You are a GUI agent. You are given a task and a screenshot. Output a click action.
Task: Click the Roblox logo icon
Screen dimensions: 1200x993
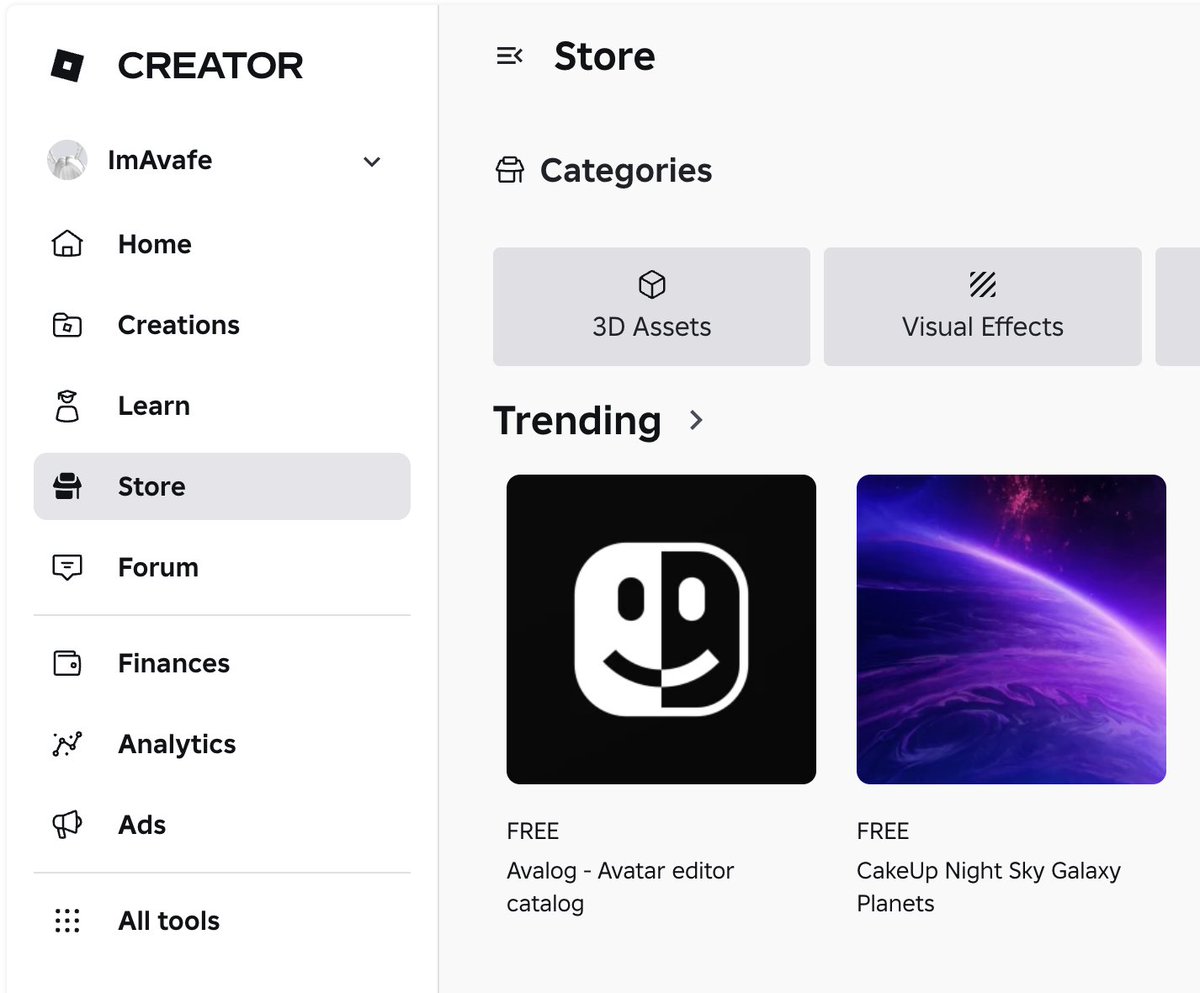tap(67, 66)
